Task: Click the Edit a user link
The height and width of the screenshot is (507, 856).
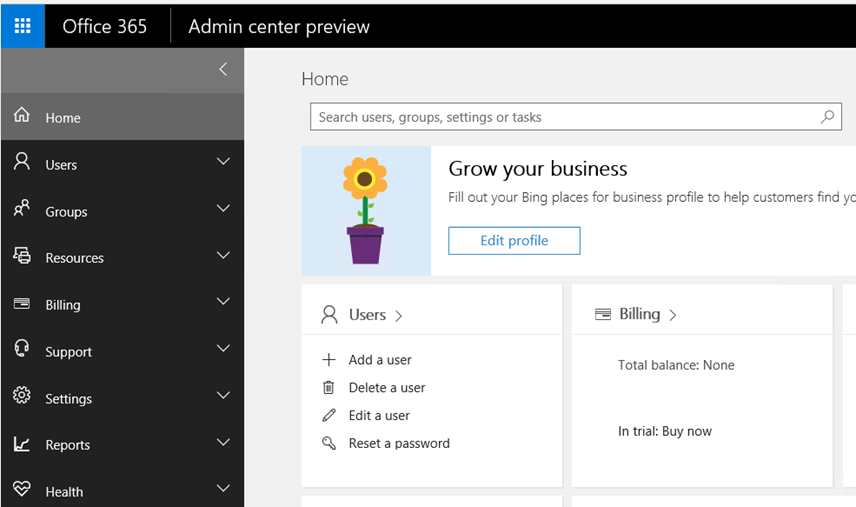Action: point(379,415)
